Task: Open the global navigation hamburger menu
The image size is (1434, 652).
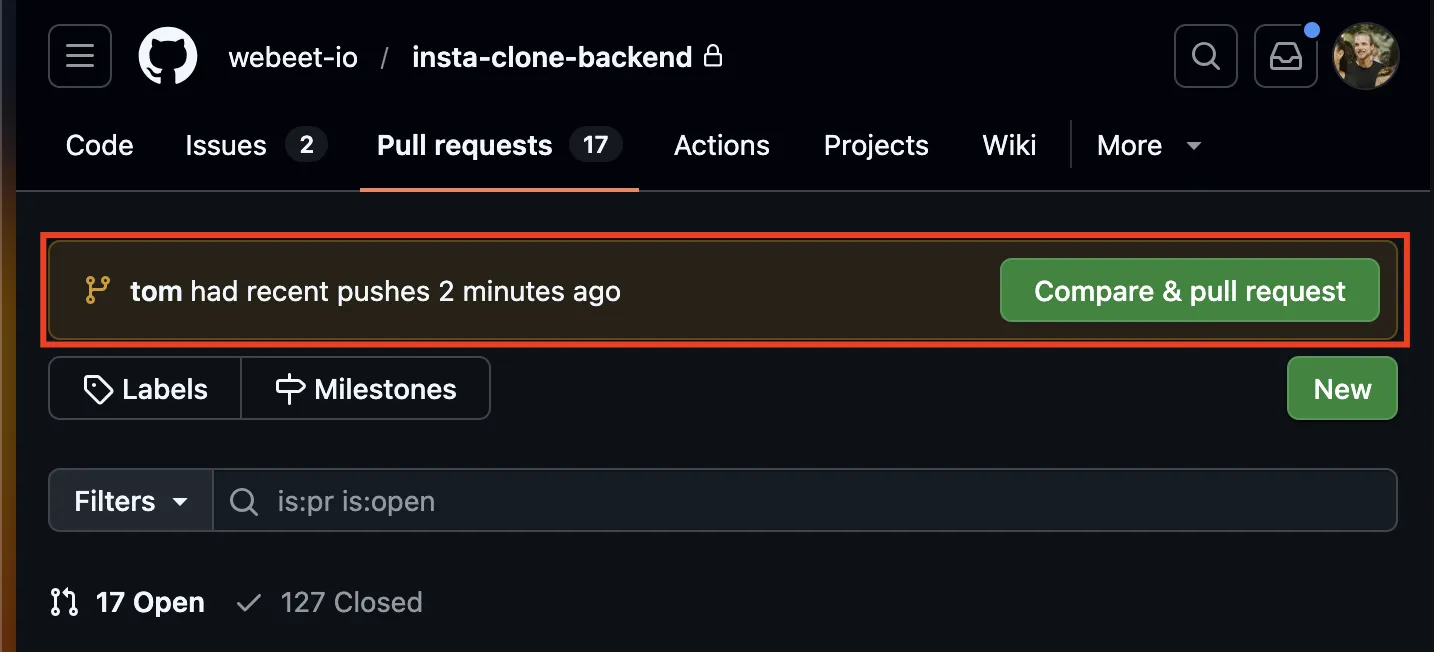Action: point(79,56)
